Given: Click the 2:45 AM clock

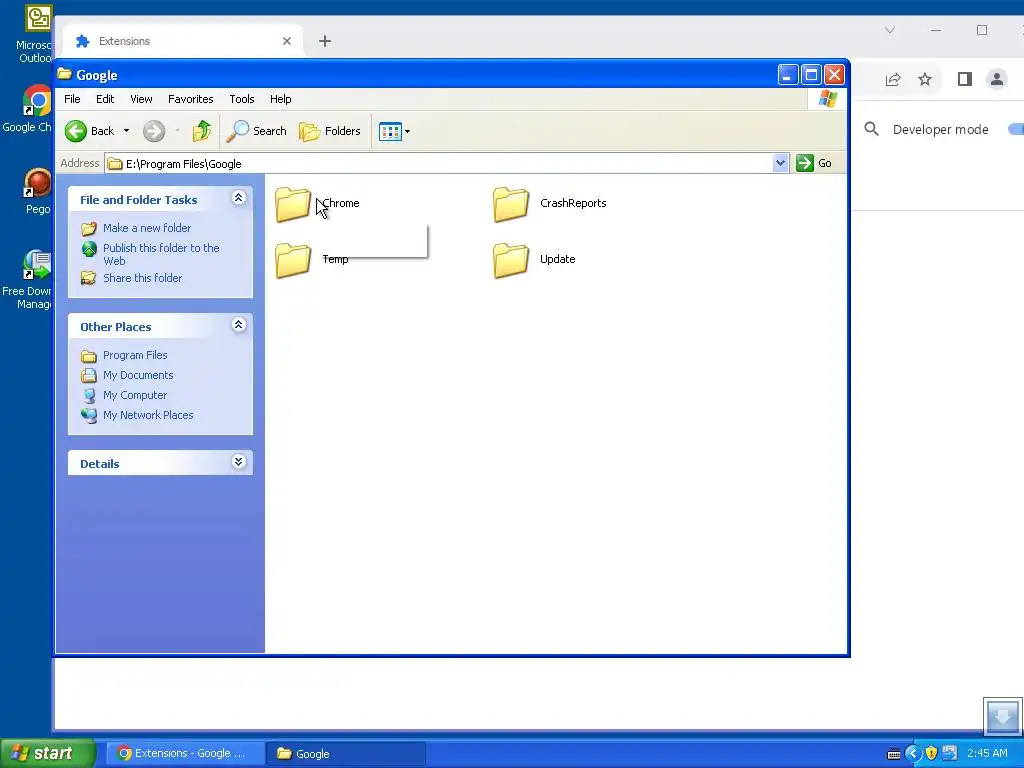Looking at the screenshot, I should [x=987, y=754].
